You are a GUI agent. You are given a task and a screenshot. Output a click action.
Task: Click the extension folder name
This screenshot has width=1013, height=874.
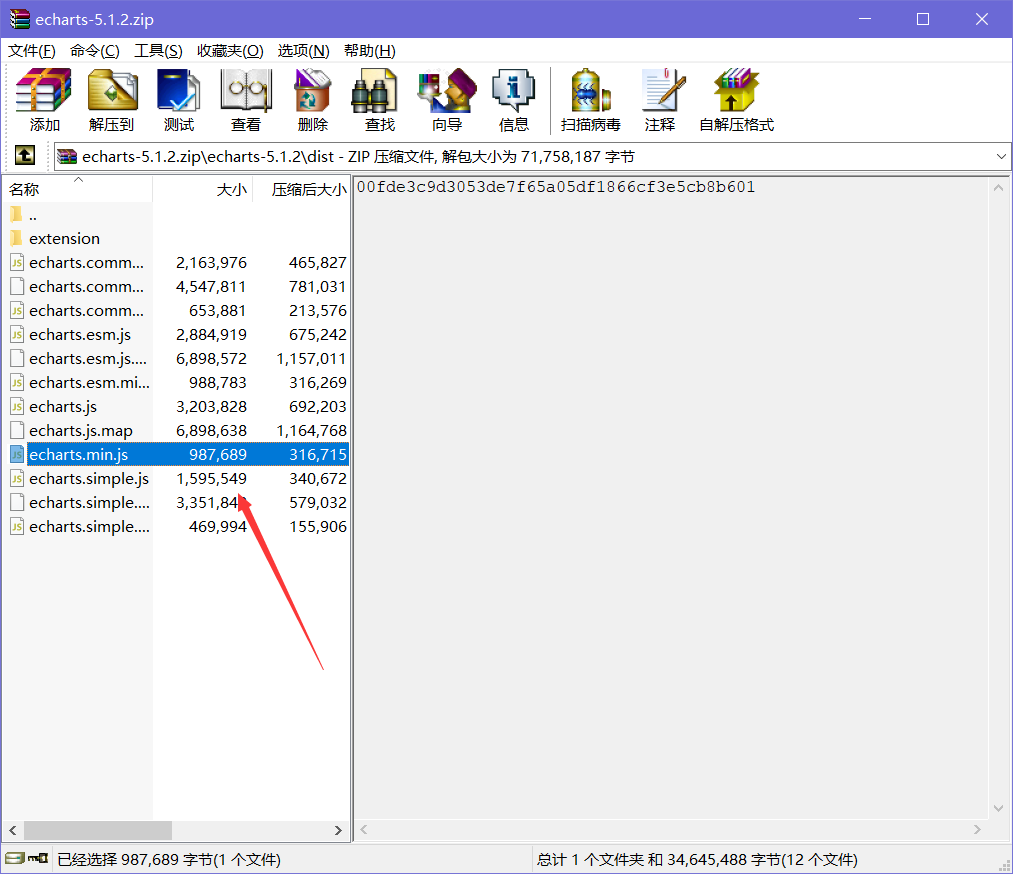65,238
